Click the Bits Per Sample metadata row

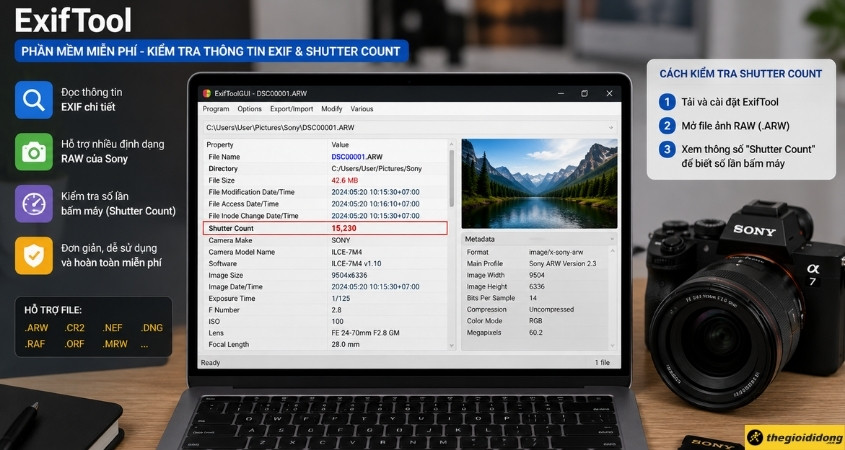(535, 298)
